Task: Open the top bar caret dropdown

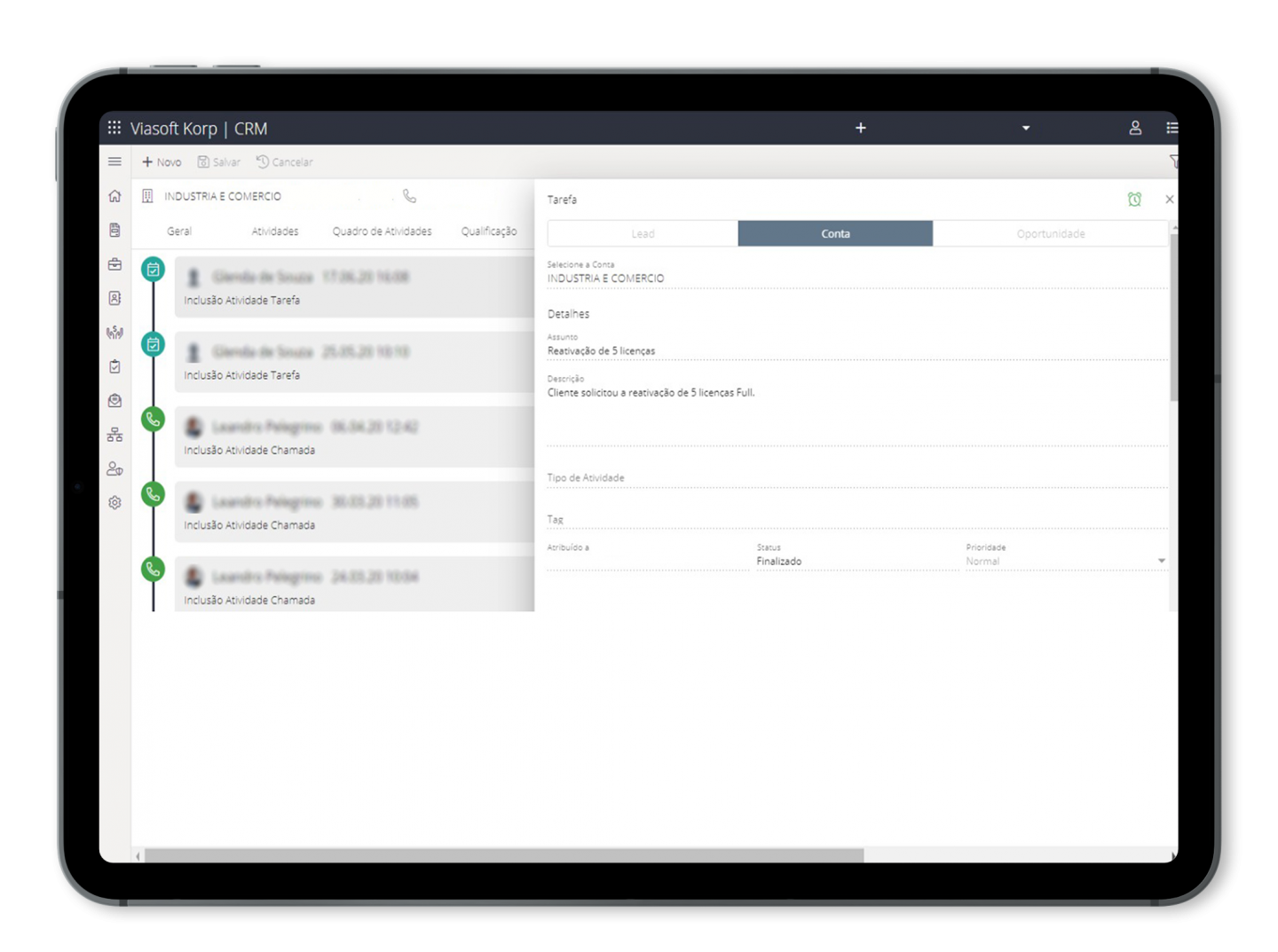Action: pyautogui.click(x=1026, y=128)
